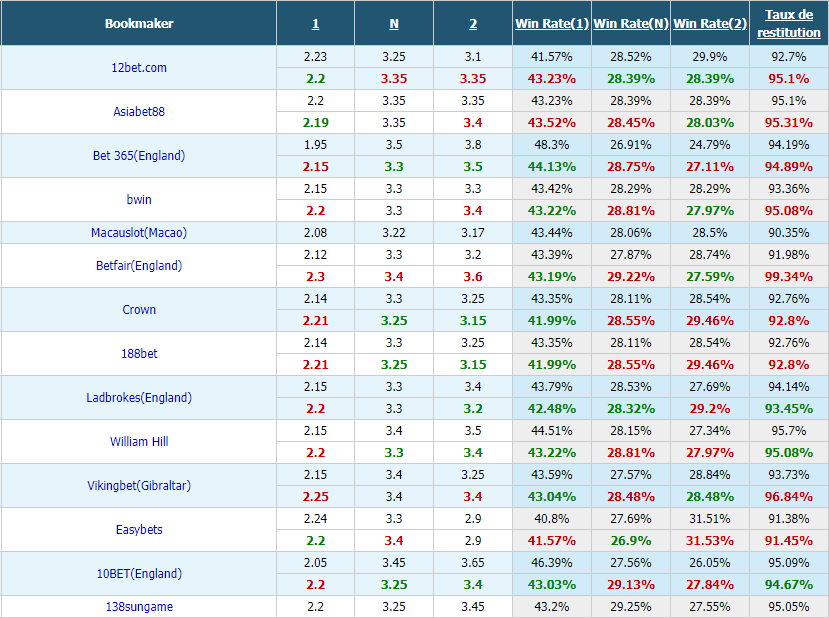This screenshot has height=618, width=829.
Task: Sort by the column header 1
Action: 315,24
